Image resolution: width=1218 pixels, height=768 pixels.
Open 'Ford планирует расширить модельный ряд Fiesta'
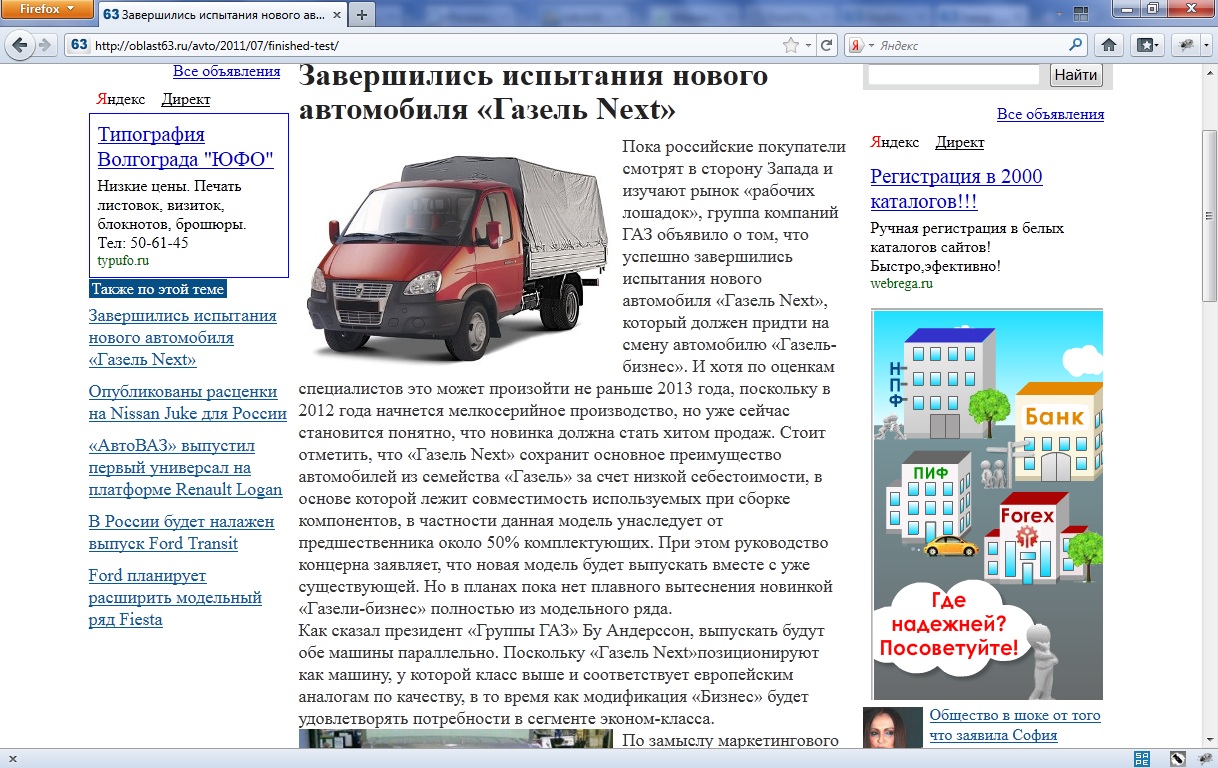(x=175, y=597)
